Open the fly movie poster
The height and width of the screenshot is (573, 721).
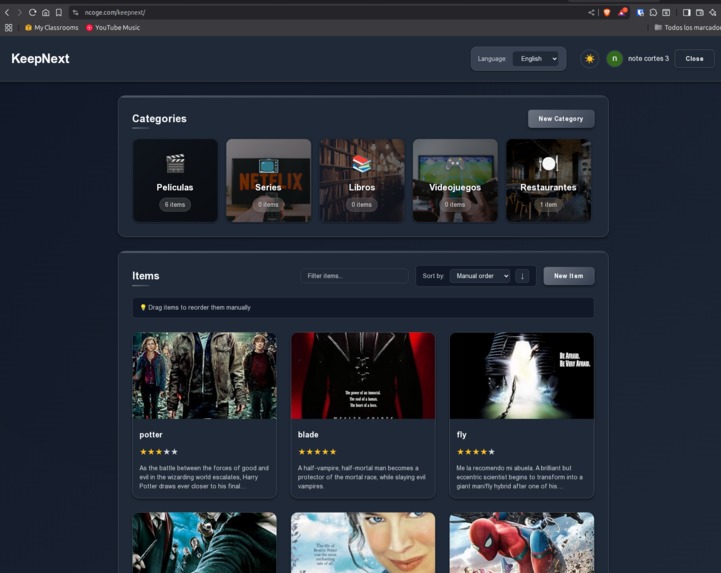522,376
